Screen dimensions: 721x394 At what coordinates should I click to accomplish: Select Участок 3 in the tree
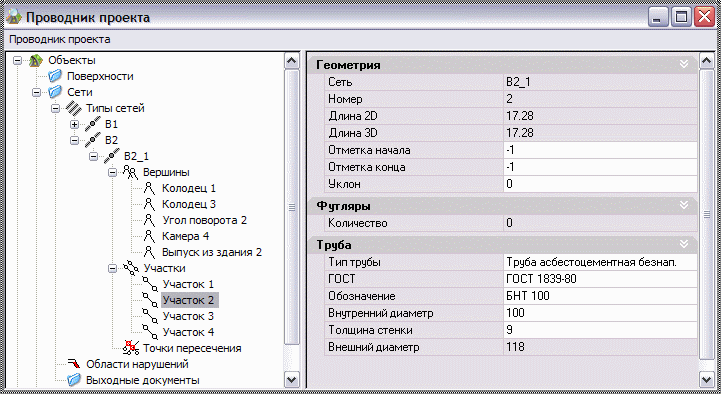(x=188, y=316)
